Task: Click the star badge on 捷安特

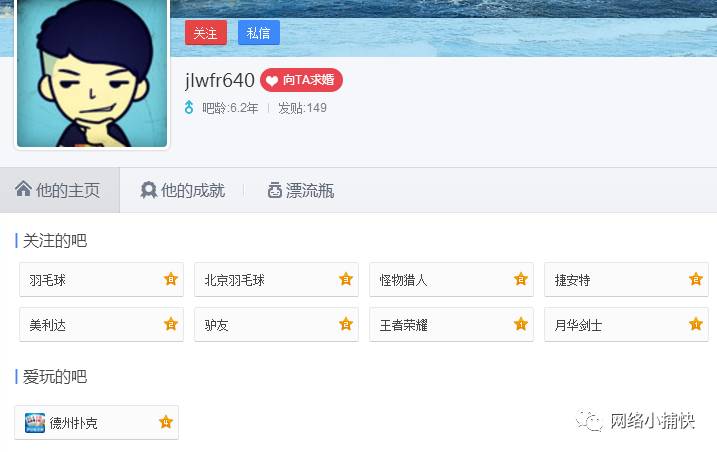Action: tap(696, 279)
